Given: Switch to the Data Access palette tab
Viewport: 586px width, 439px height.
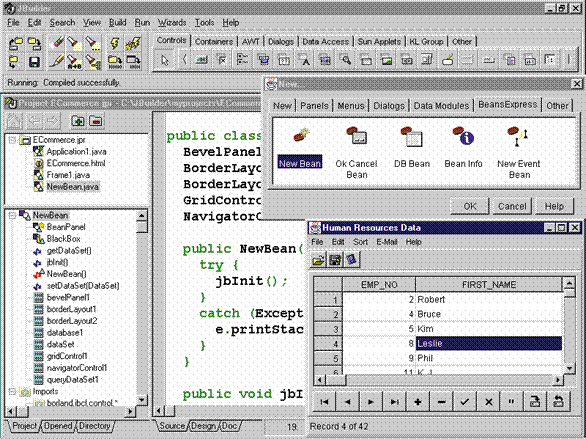Looking at the screenshot, I should [326, 41].
